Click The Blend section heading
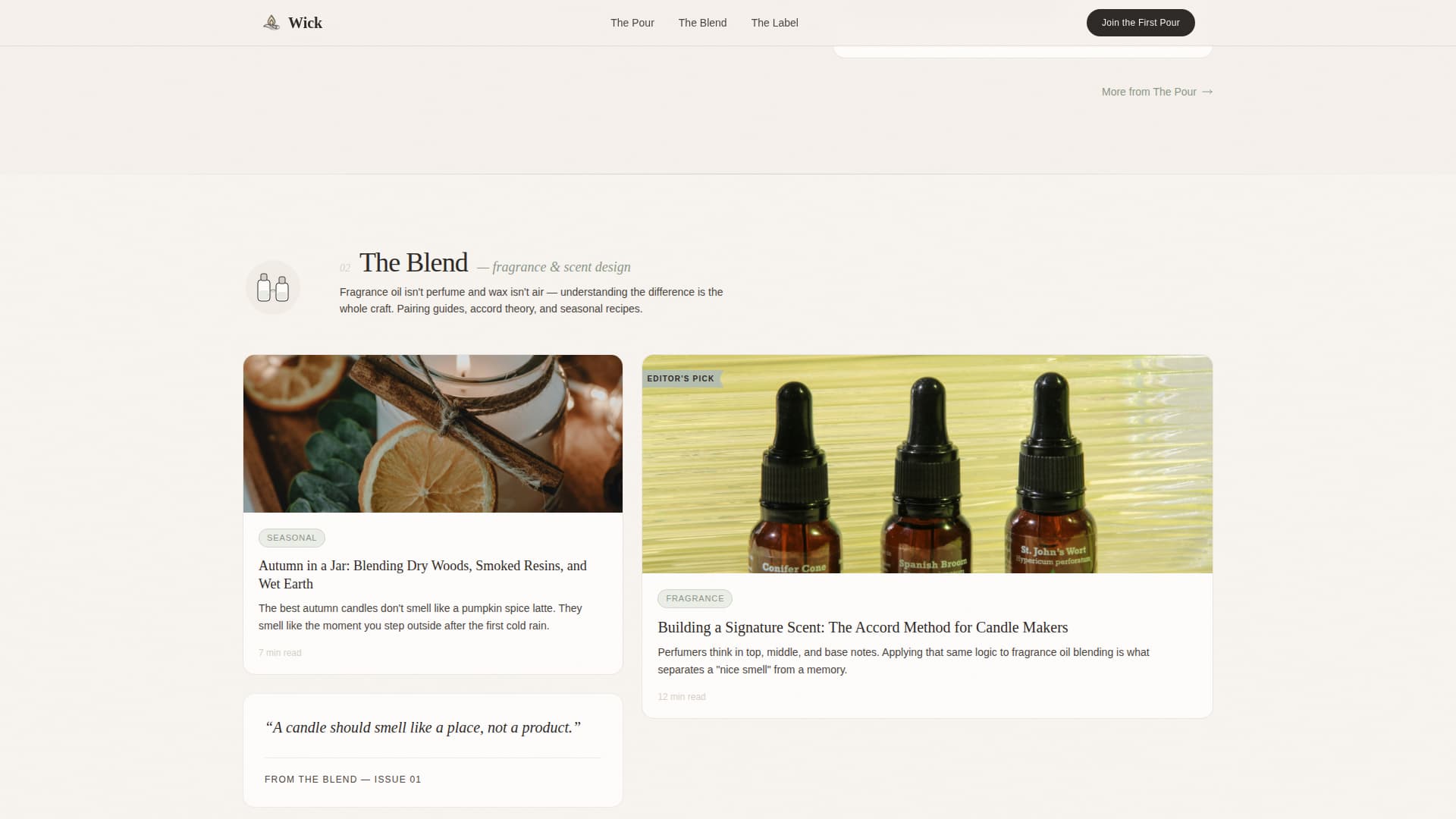 [x=413, y=262]
